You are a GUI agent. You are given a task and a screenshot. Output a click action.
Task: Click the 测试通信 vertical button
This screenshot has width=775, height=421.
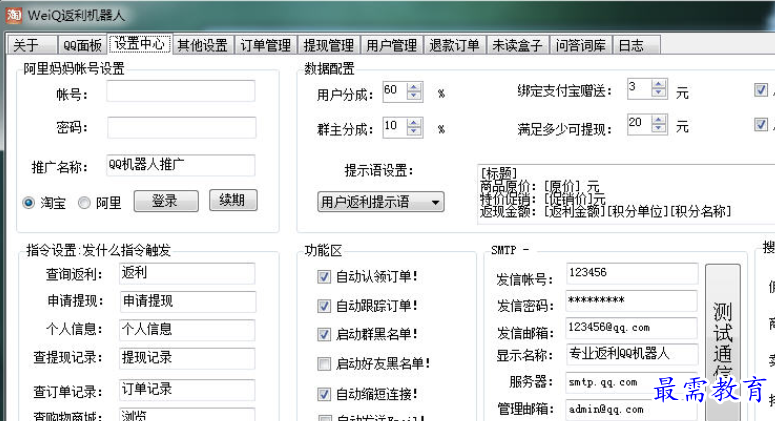(723, 342)
